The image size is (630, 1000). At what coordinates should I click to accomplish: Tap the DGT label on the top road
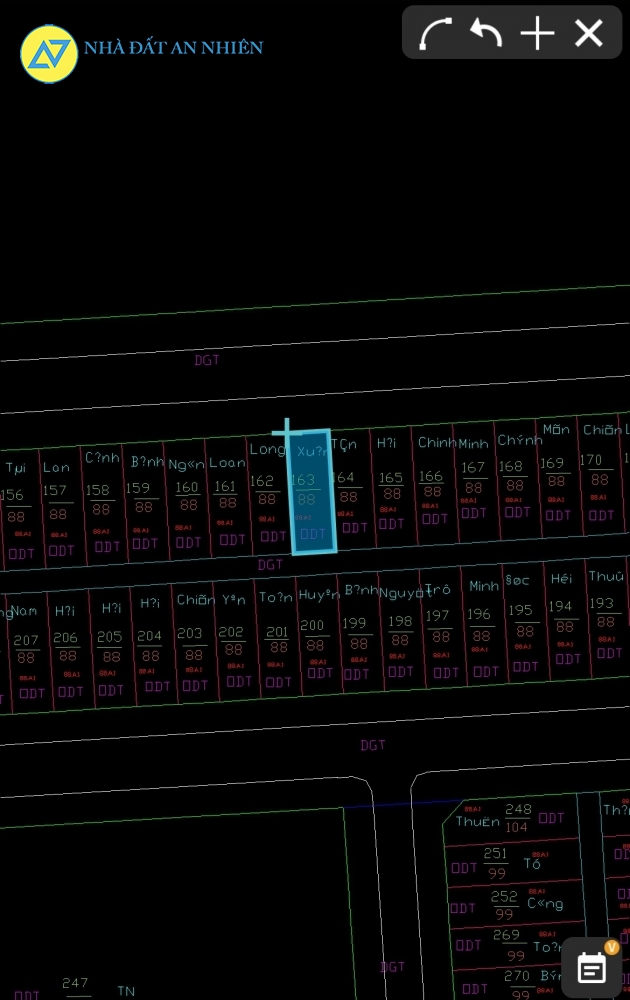pyautogui.click(x=207, y=360)
